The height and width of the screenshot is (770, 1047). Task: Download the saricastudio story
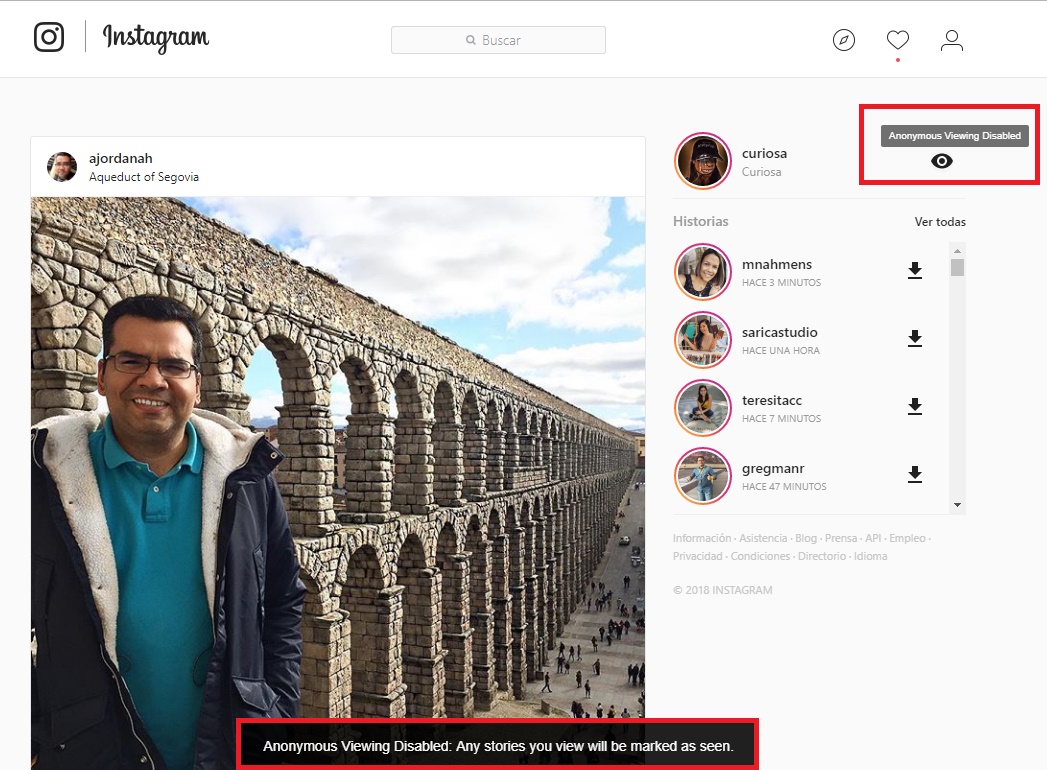click(x=914, y=339)
